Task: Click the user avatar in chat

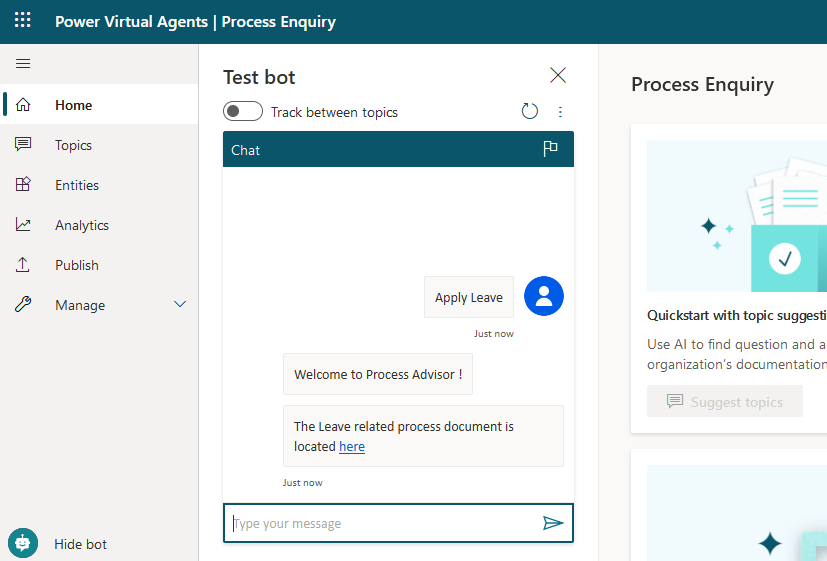Action: pos(544,296)
